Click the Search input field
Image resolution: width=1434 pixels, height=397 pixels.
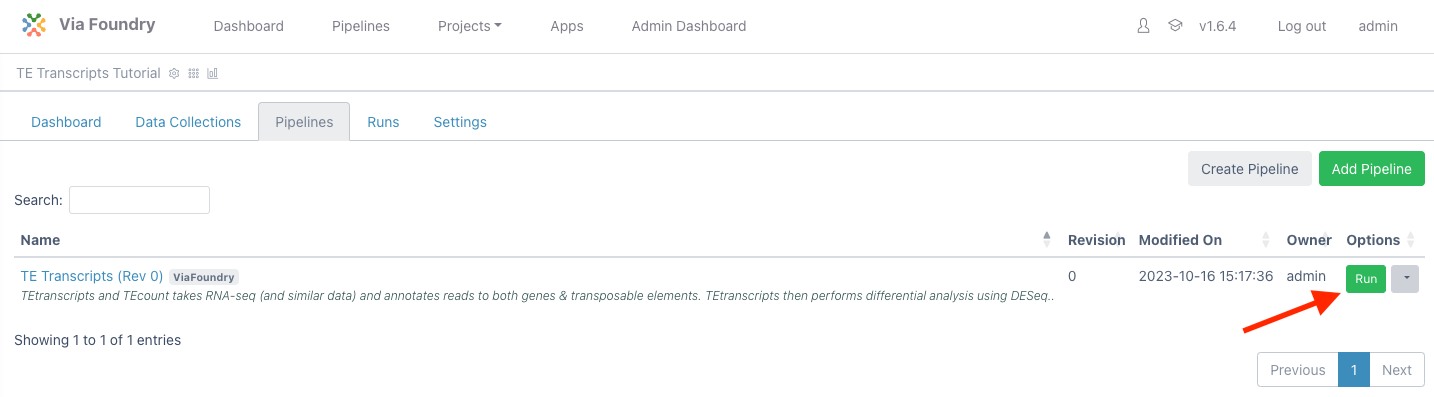click(x=139, y=200)
